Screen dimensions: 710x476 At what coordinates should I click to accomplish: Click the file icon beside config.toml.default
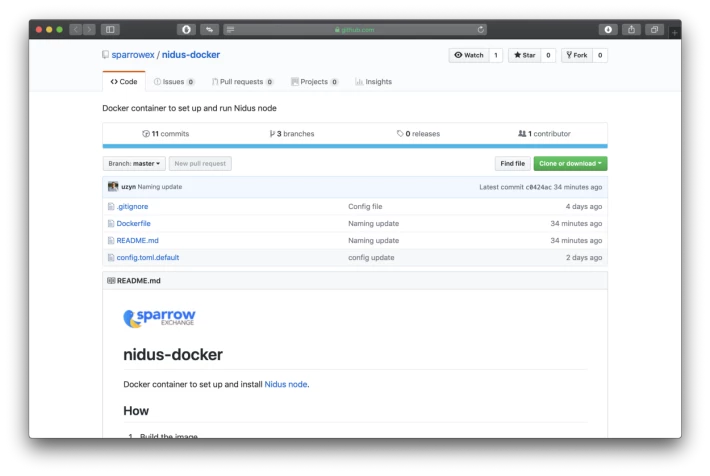(111, 257)
